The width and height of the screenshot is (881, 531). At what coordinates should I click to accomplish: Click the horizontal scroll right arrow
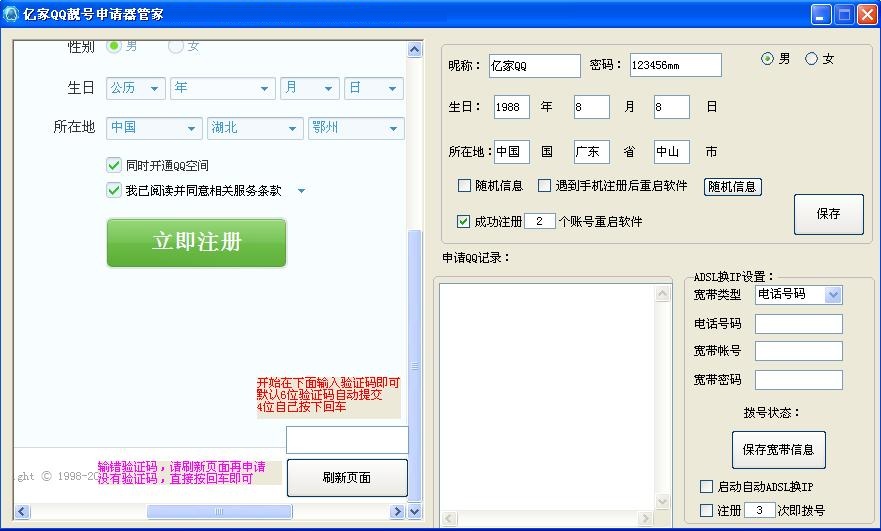pos(398,512)
